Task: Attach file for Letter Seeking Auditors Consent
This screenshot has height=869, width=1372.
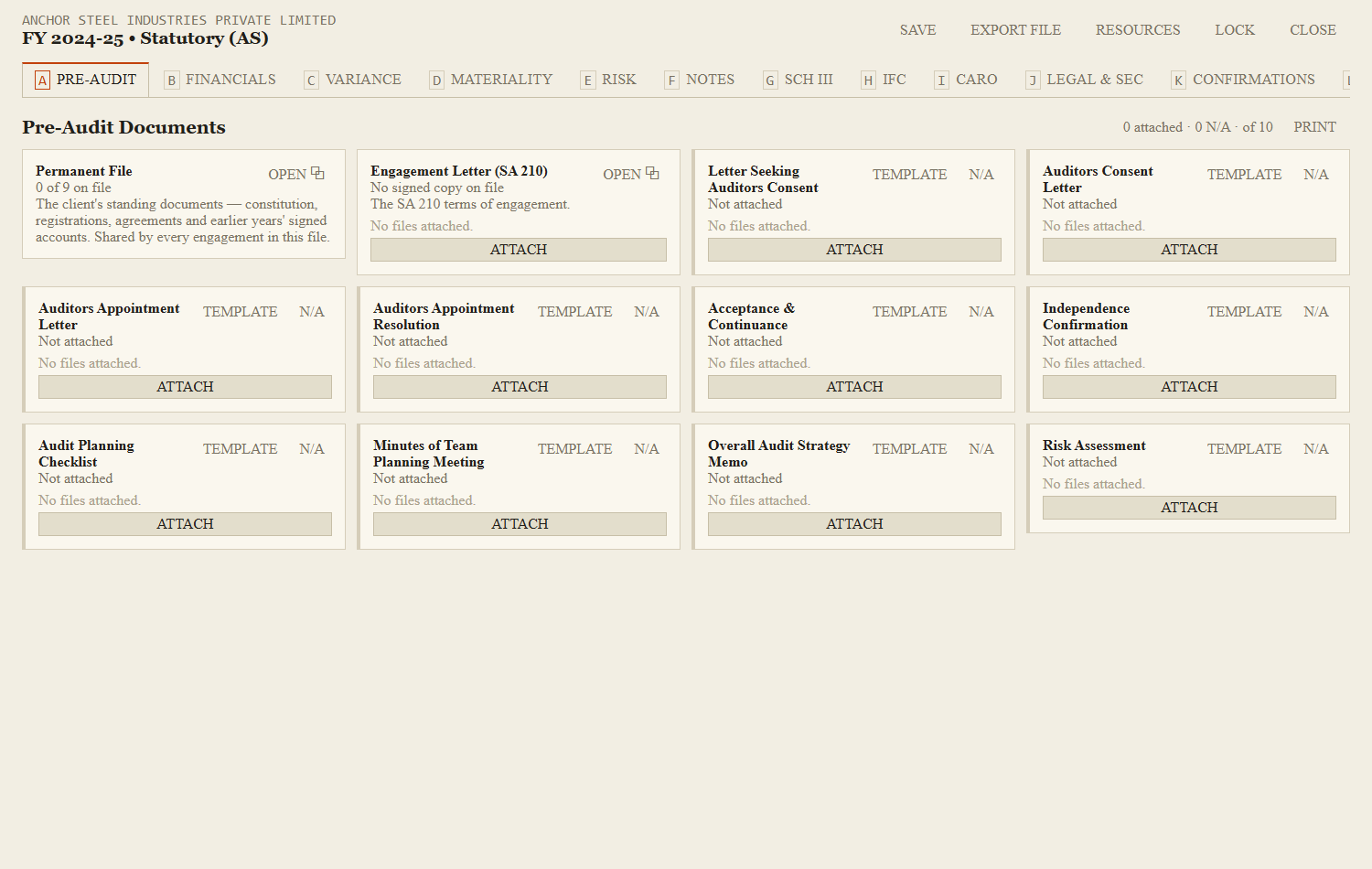Action: (x=854, y=250)
